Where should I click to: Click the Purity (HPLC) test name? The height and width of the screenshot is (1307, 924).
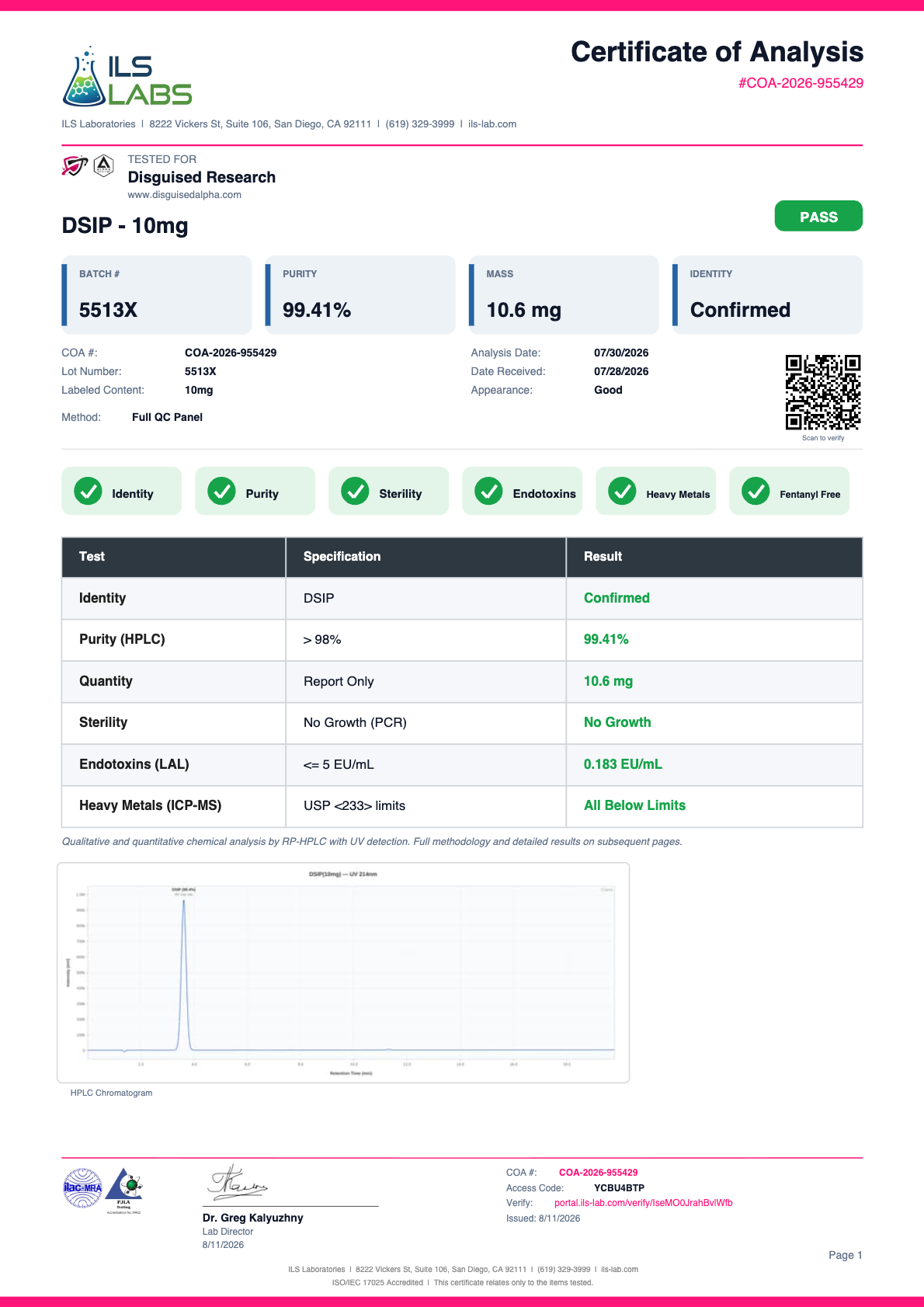pos(122,639)
